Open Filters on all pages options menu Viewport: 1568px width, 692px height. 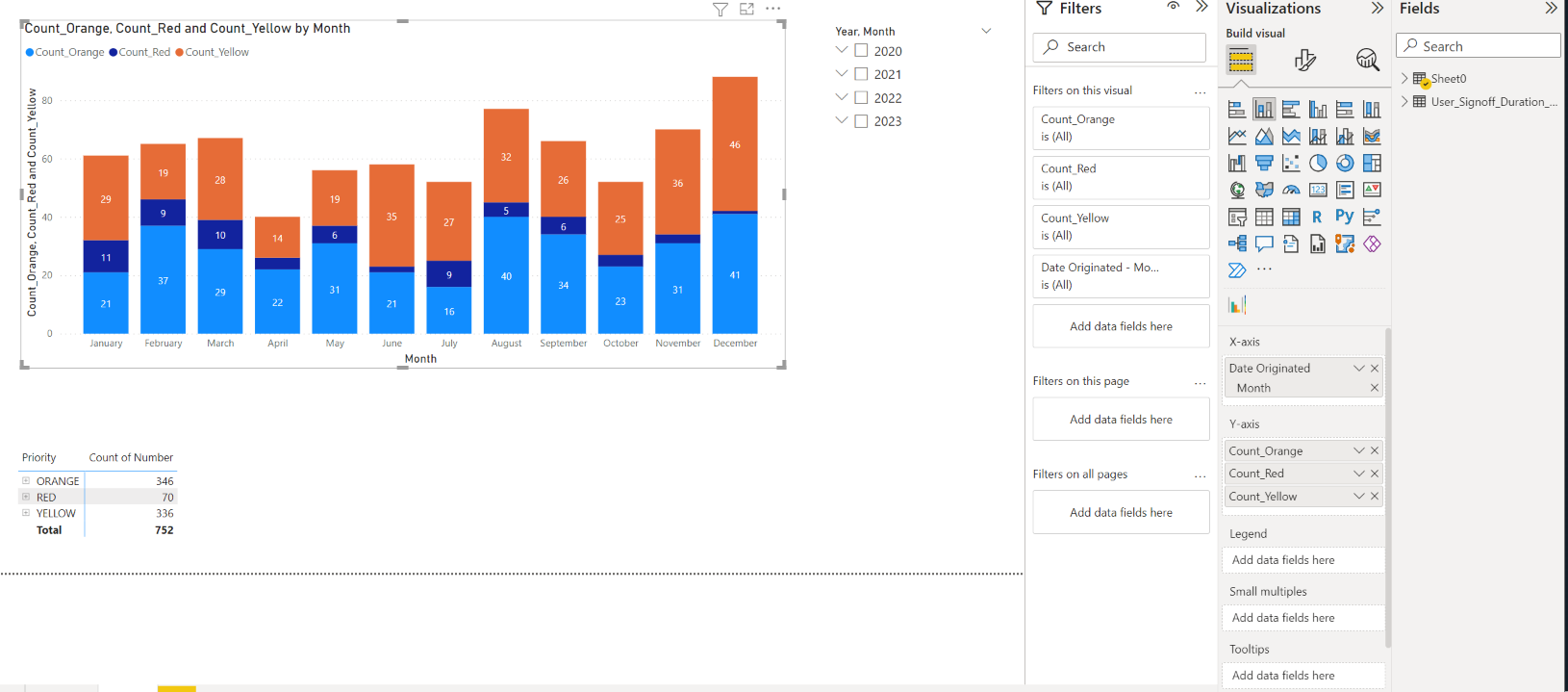[x=1200, y=476]
